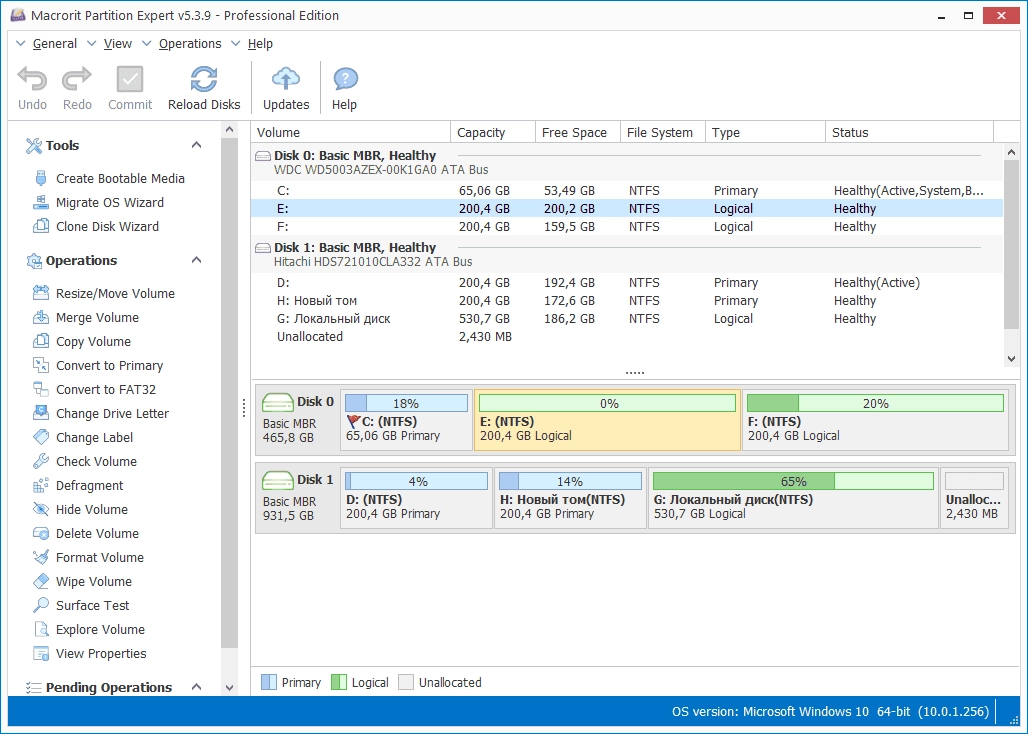Select the Unallocated block on Disk 1

tap(974, 498)
